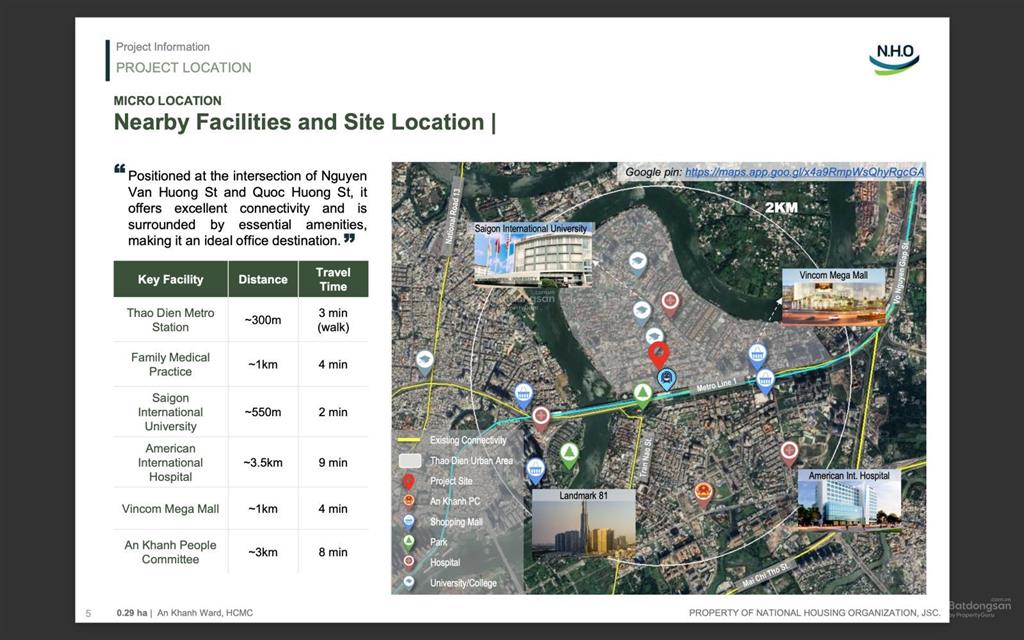This screenshot has height=640, width=1024.
Task: Click "An Khanh Ward, HCMC" footer text
Action: click(205, 613)
